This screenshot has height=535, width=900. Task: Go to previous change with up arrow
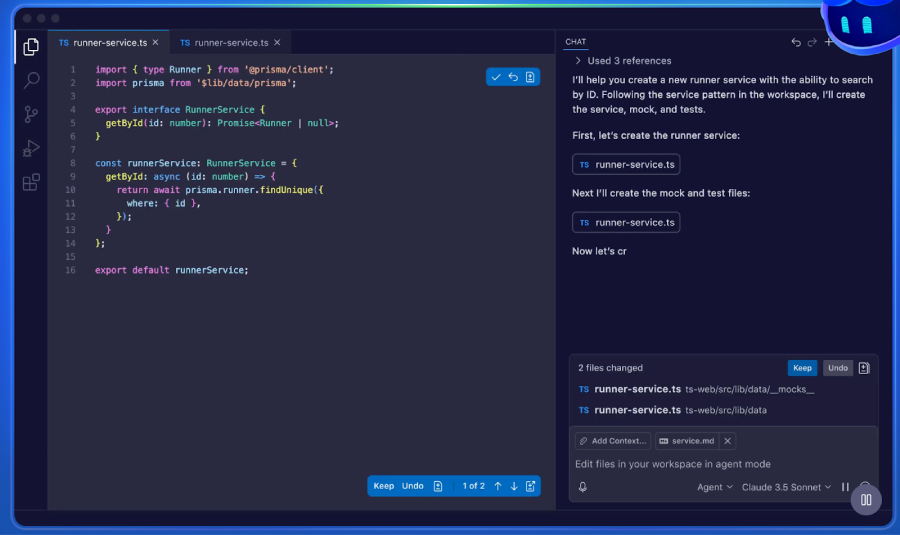point(498,486)
